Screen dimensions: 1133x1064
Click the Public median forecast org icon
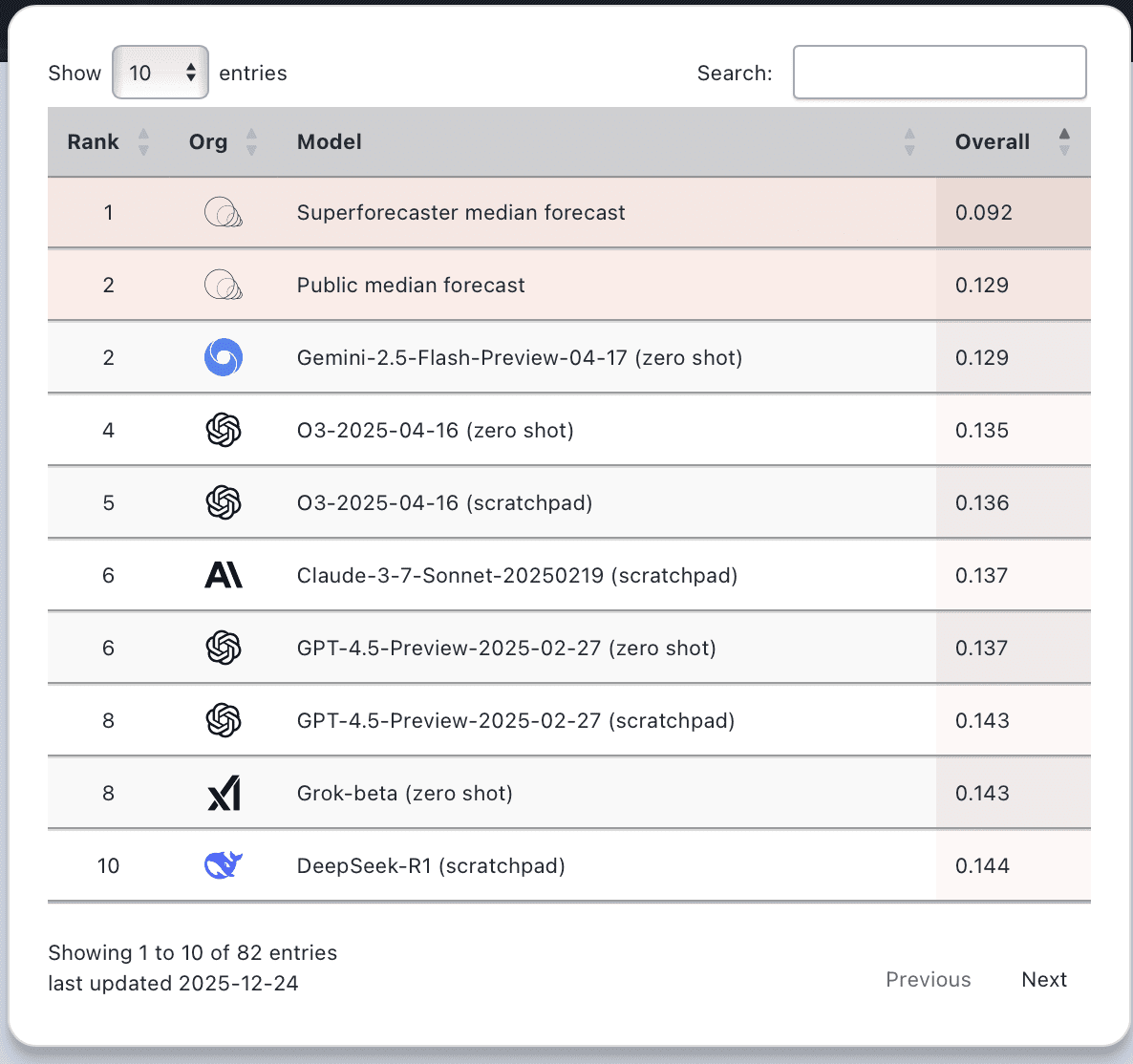223,285
